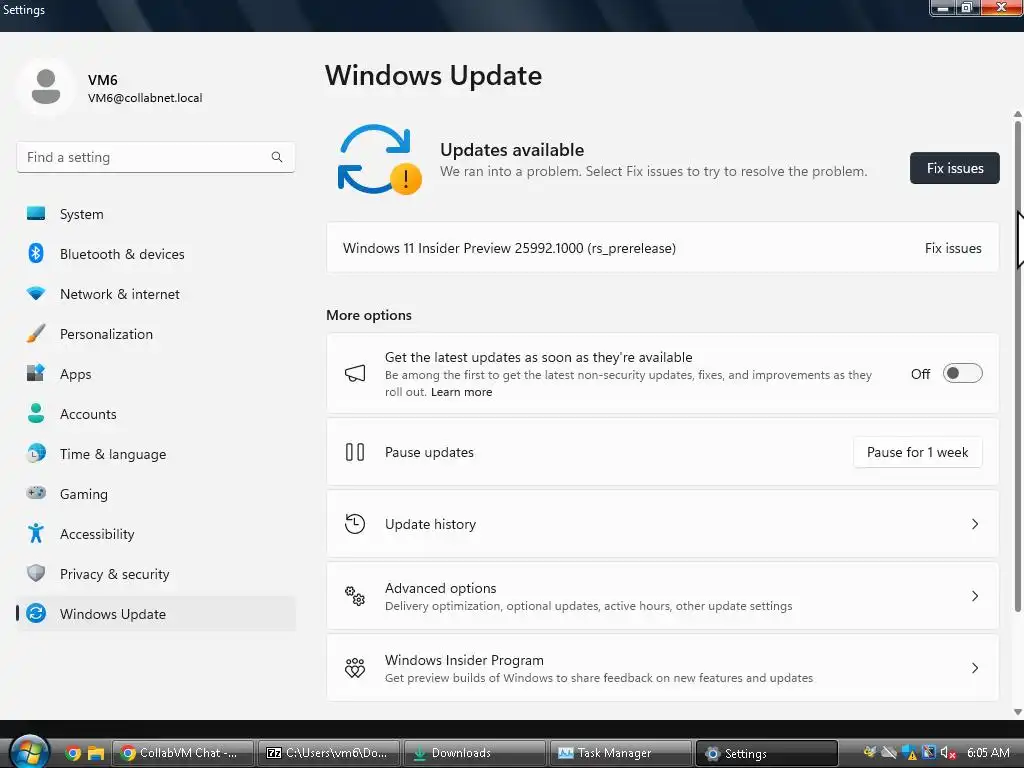Click the Updates available status text
Viewport: 1024px width, 768px height.
(x=512, y=150)
